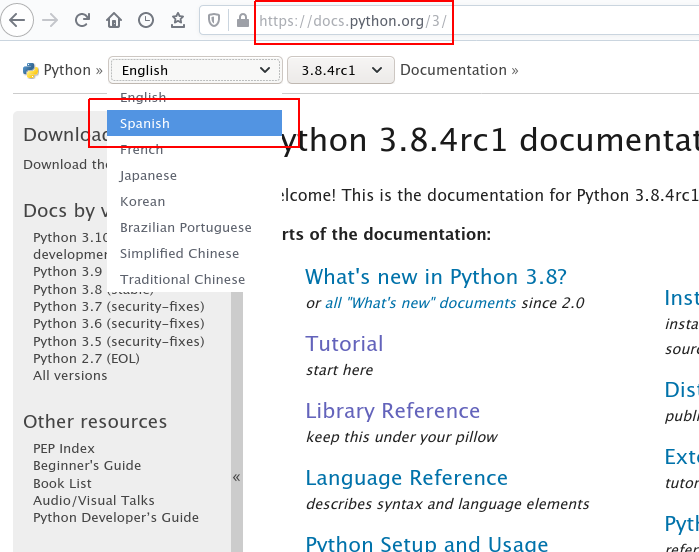Open Python 3.6 (security-fixes) docs
The height and width of the screenshot is (552, 699).
pyautogui.click(x=119, y=323)
